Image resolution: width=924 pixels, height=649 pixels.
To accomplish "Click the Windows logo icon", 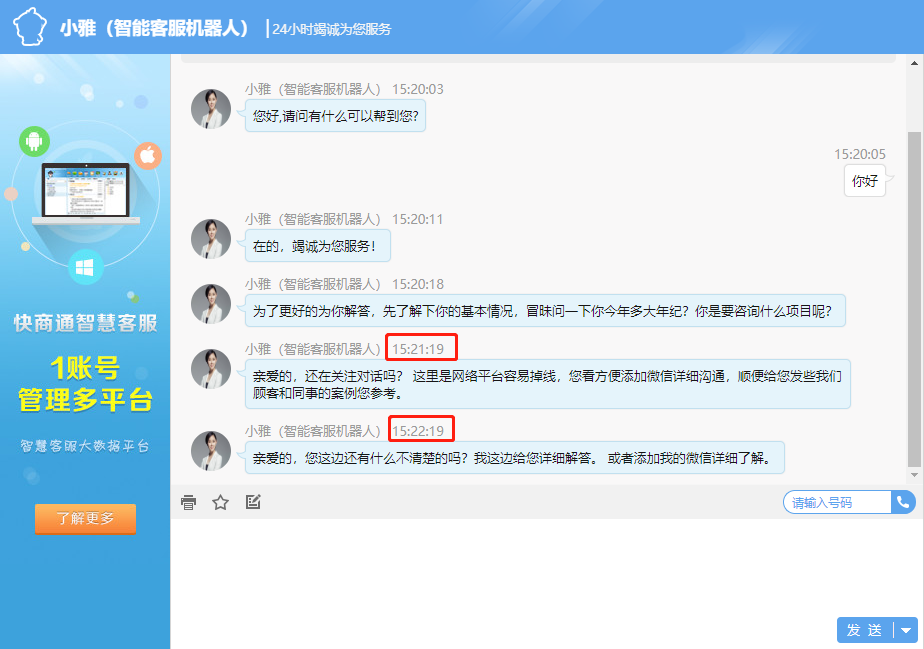I will tap(85, 267).
